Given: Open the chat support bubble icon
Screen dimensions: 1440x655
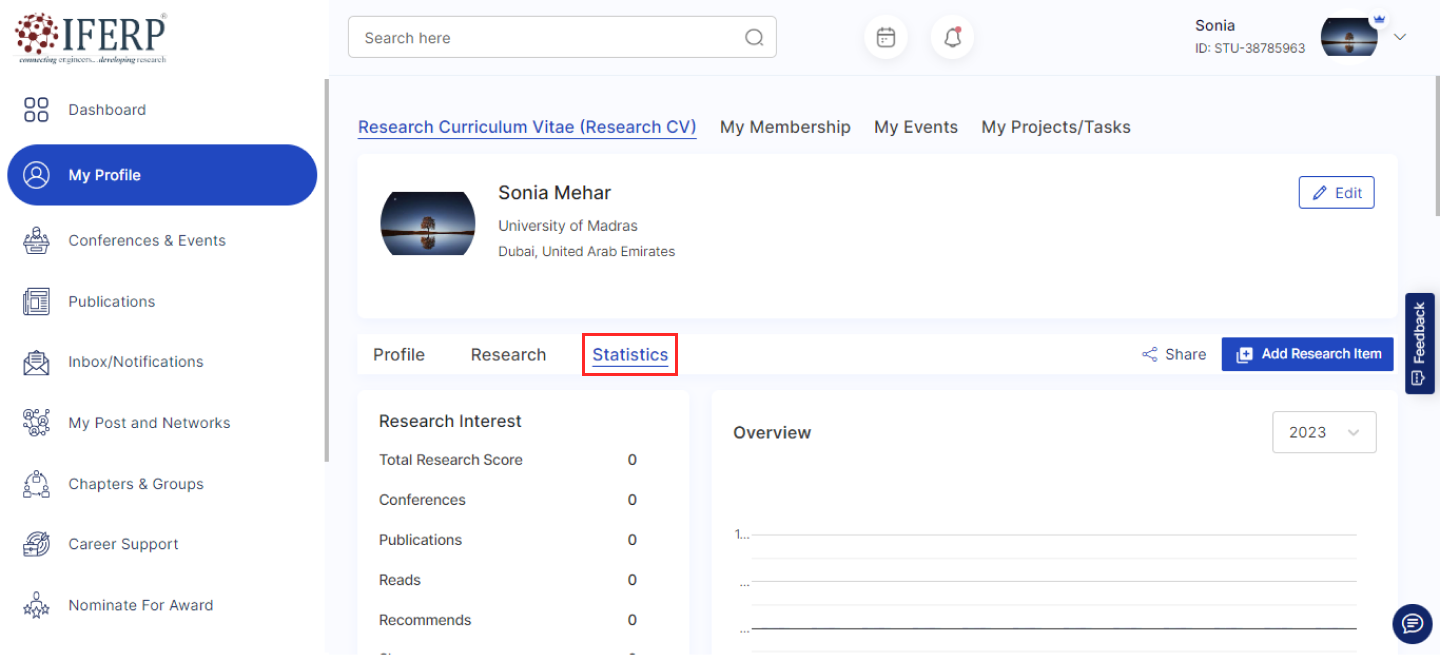Looking at the screenshot, I should pos(1412,624).
